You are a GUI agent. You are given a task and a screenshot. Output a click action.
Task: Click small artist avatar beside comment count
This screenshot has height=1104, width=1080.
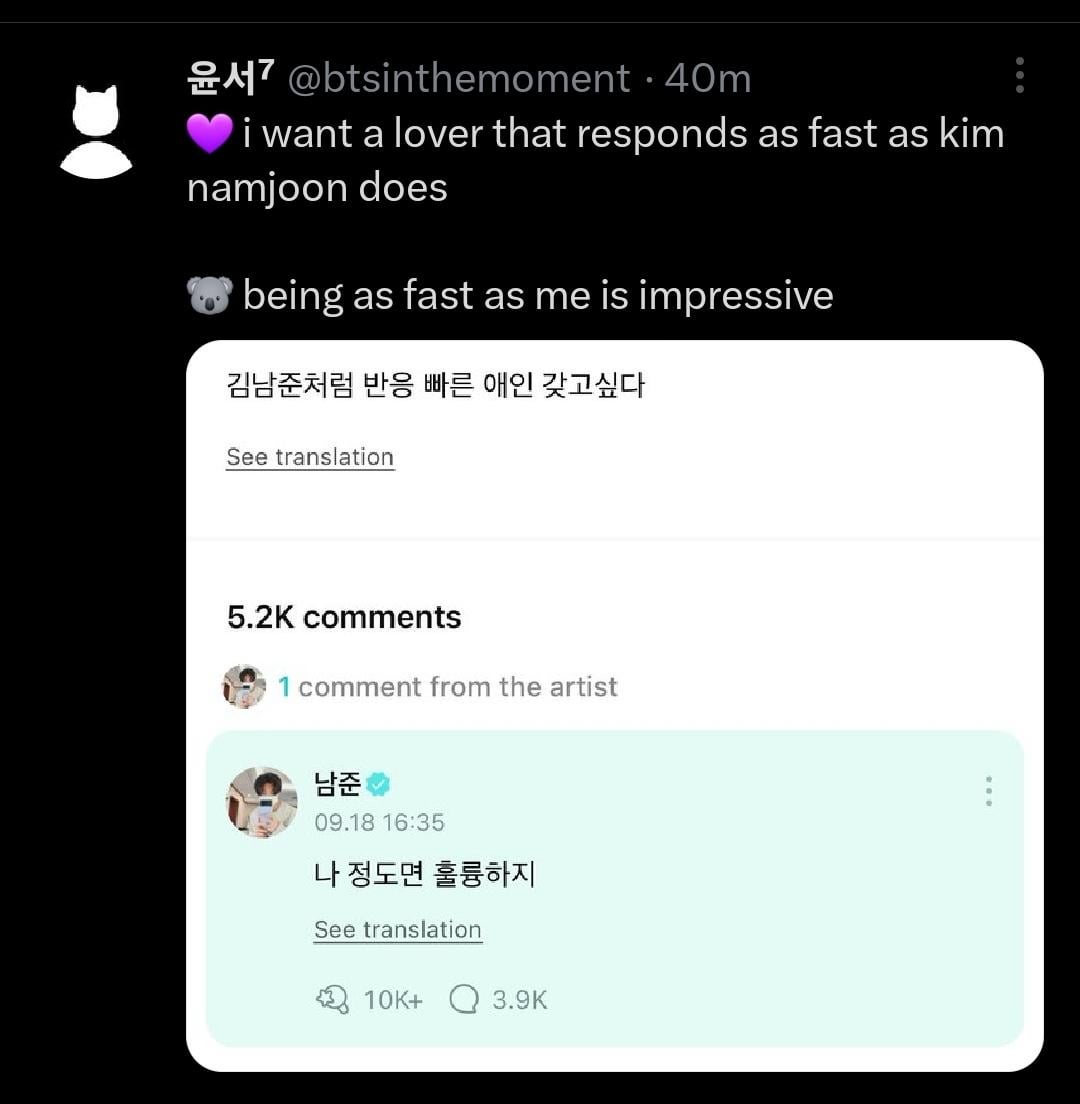pos(243,687)
